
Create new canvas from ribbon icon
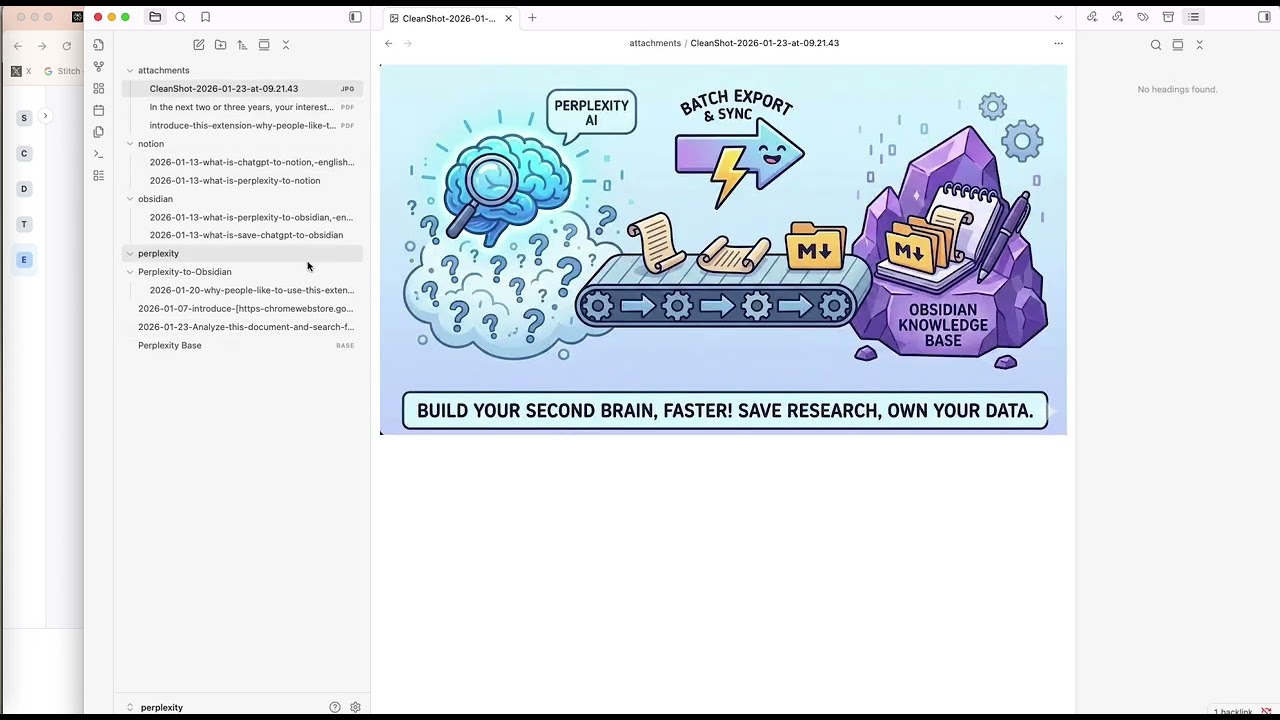[98, 88]
